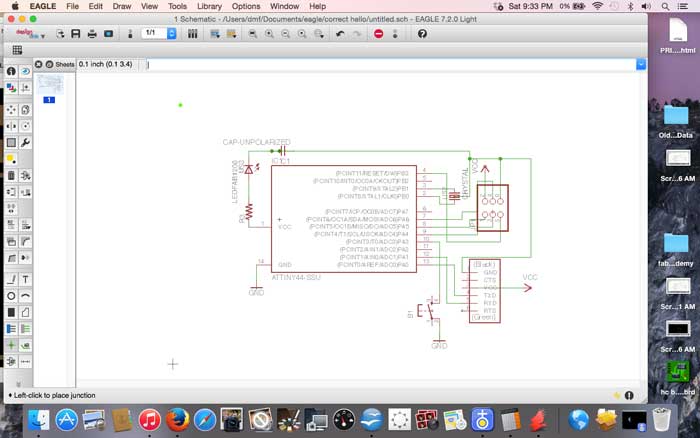Open the Run ULP dropdown

(231, 34)
